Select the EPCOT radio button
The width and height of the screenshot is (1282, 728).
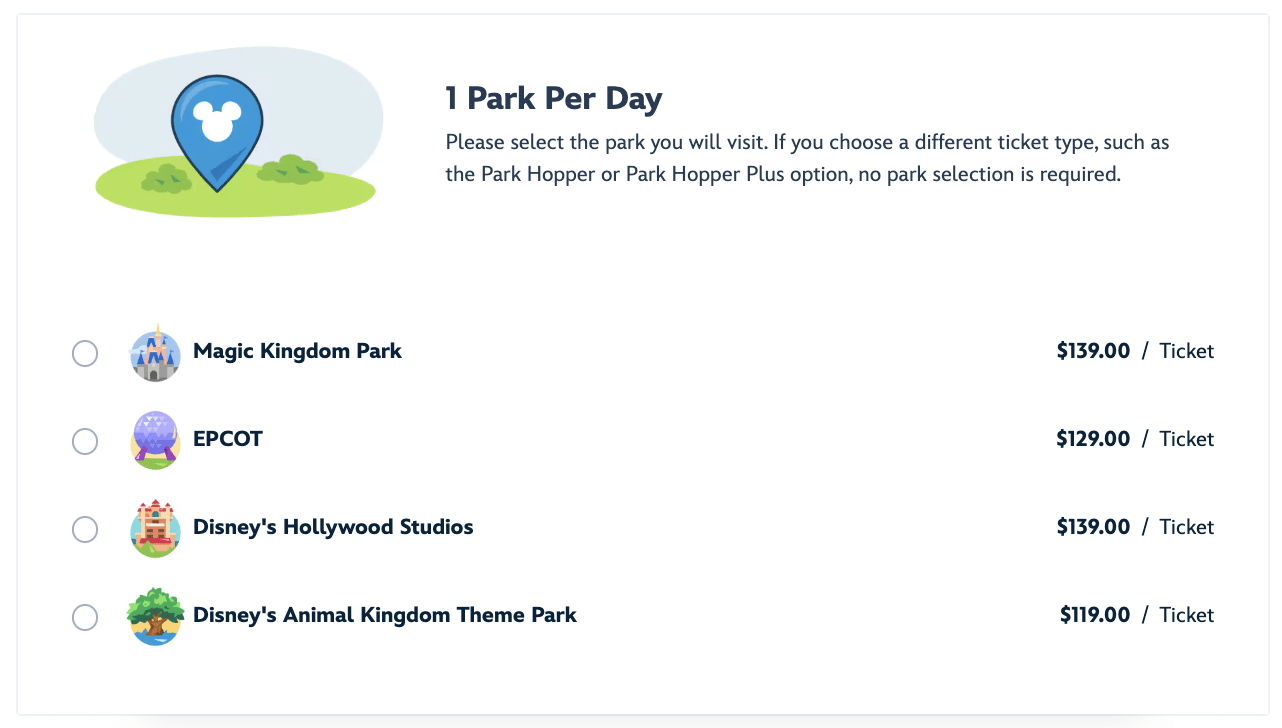(x=85, y=441)
